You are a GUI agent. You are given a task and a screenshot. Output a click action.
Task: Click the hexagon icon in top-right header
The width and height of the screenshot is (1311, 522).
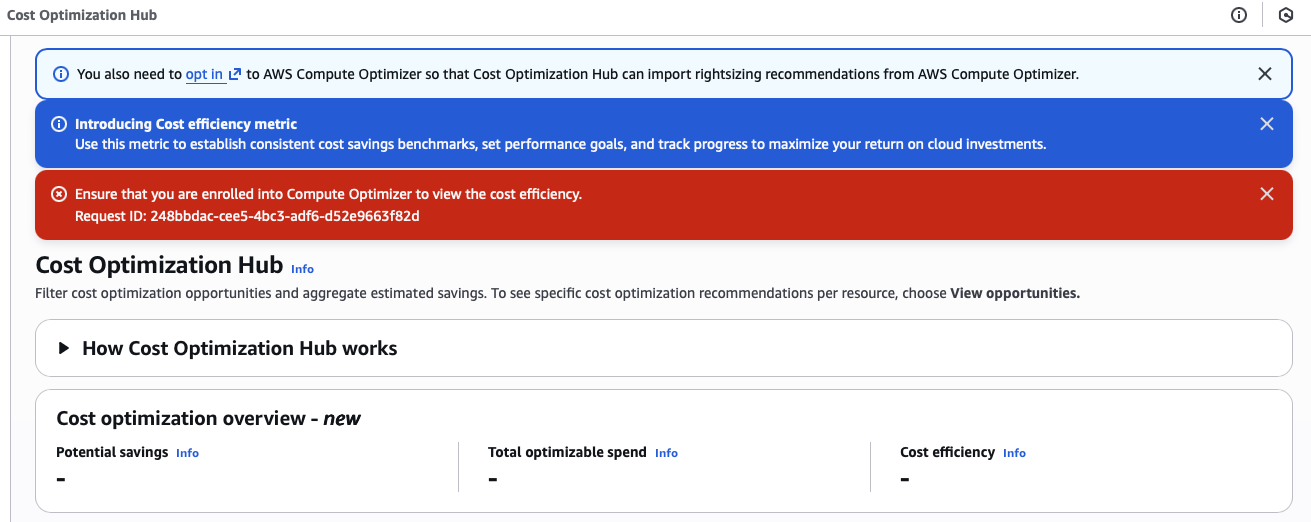pyautogui.click(x=1286, y=15)
